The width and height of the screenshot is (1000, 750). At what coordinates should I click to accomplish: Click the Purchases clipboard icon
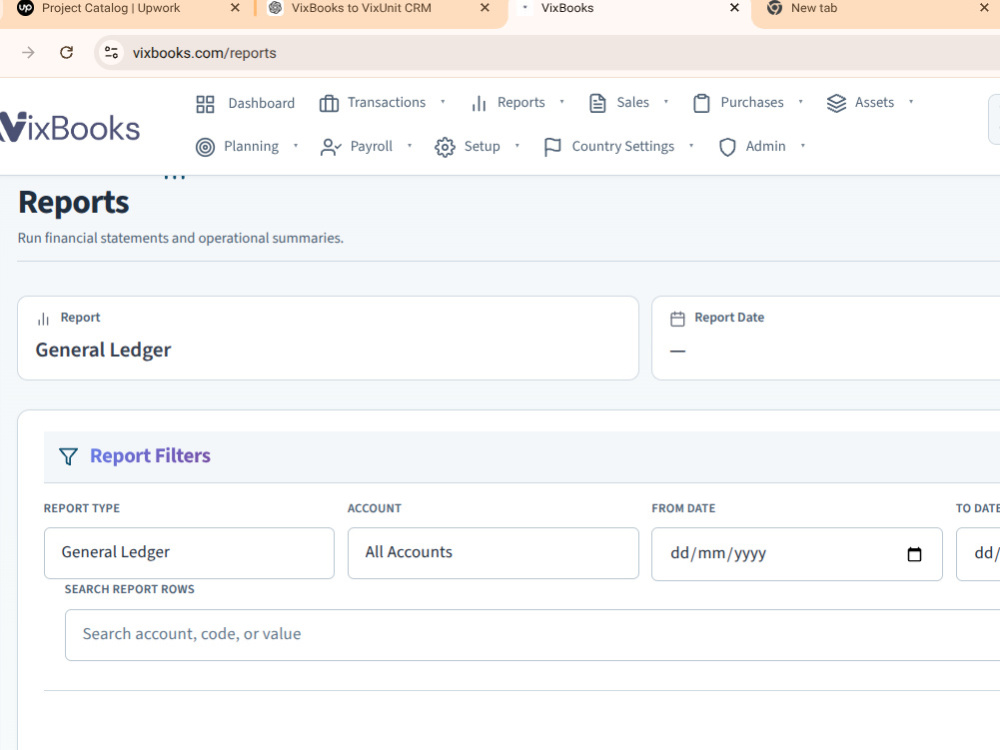pyautogui.click(x=702, y=103)
